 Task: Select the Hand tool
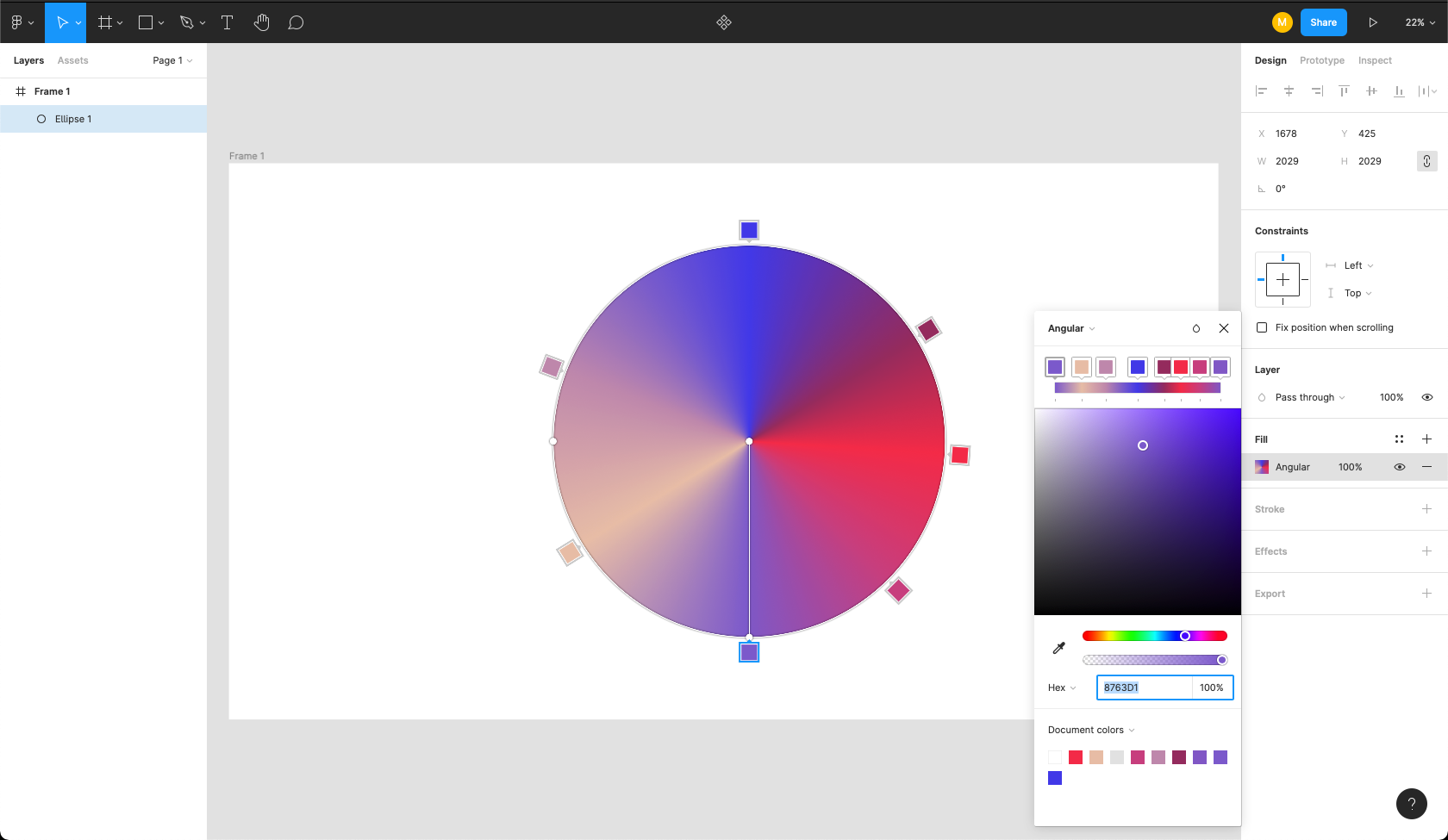click(261, 22)
